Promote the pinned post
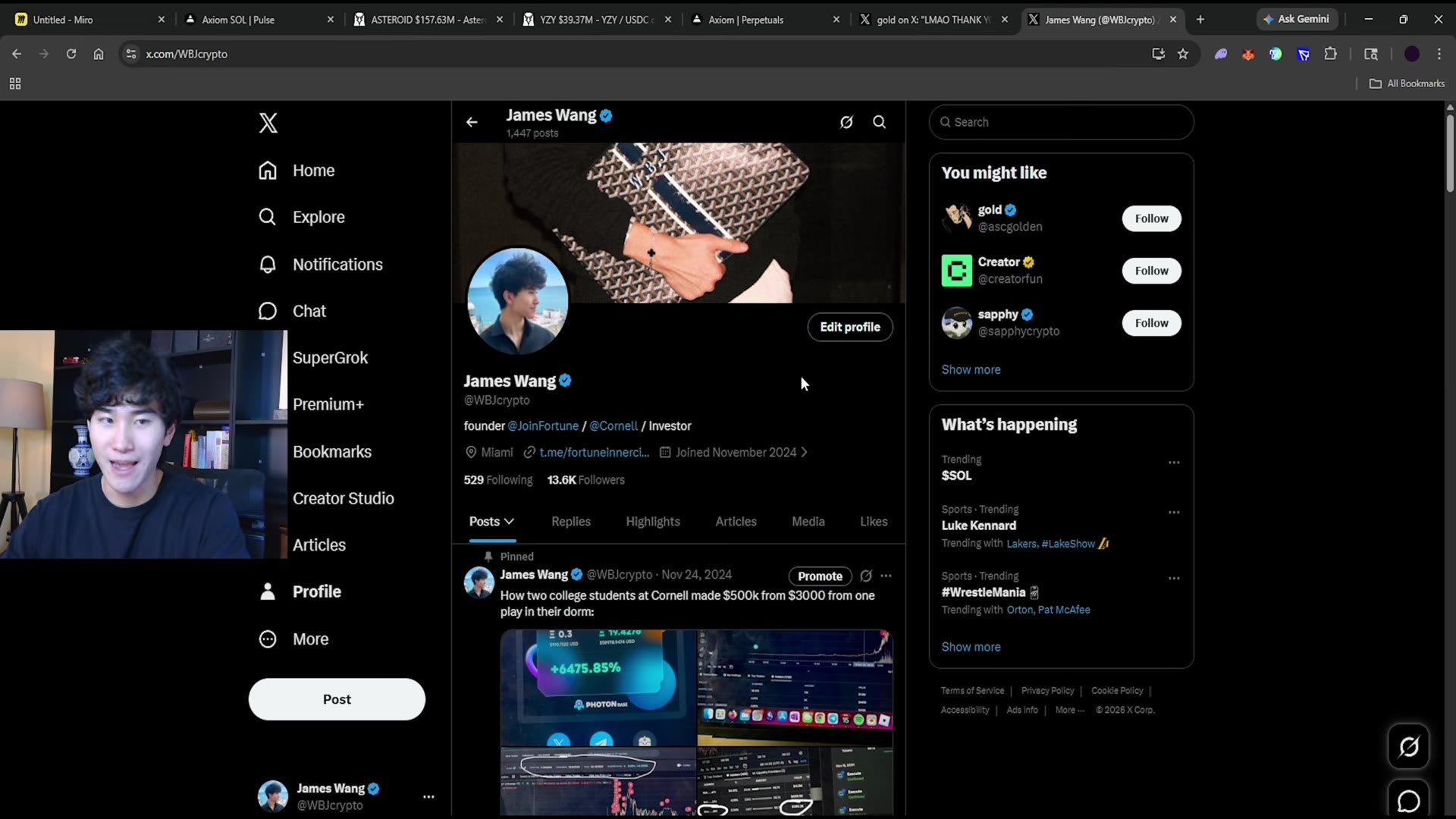The width and height of the screenshot is (1456, 819). point(820,576)
